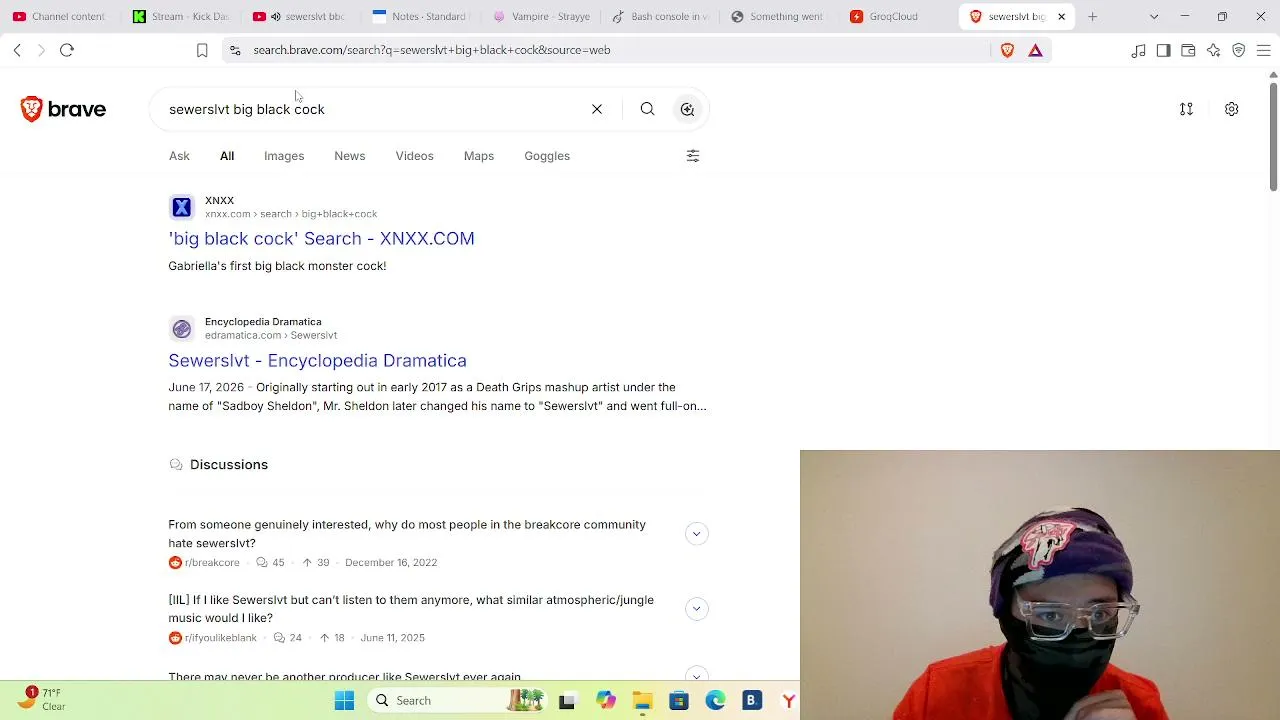
Task: Launch Copilot from the taskbar
Action: click(605, 701)
